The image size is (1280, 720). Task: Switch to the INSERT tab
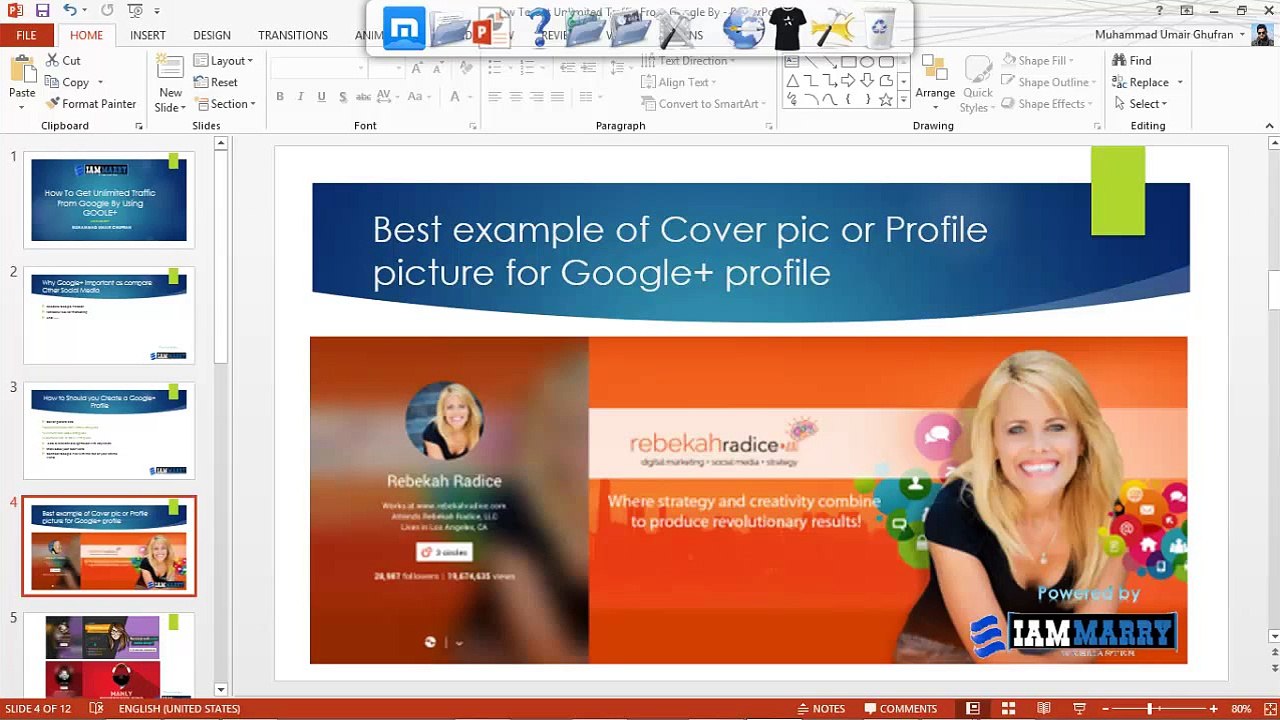(x=147, y=35)
